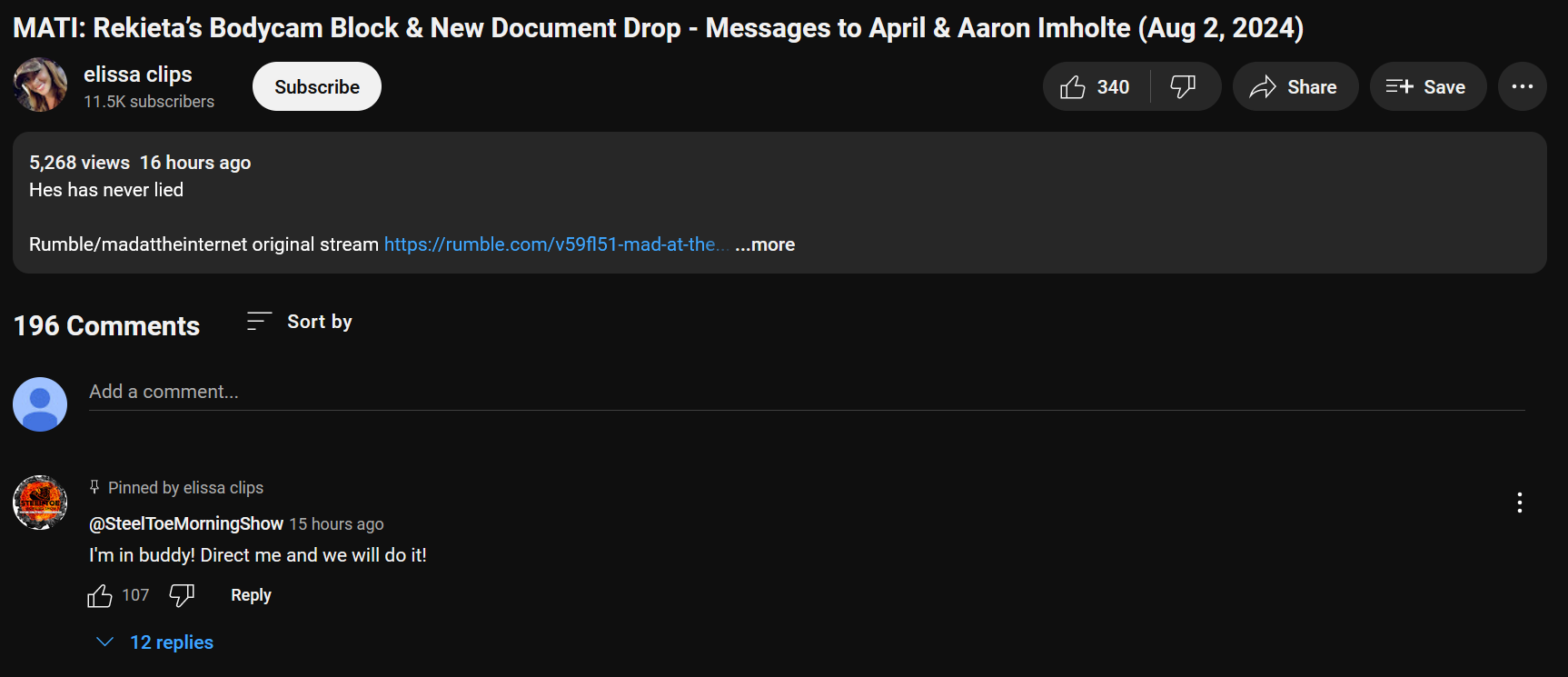The width and height of the screenshot is (1568, 677).
Task: Like the pinned comment with 107 likes
Action: point(100,596)
